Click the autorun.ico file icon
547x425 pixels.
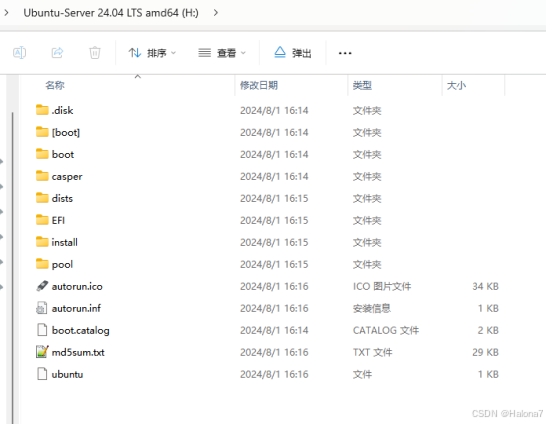pyautogui.click(x=42, y=286)
